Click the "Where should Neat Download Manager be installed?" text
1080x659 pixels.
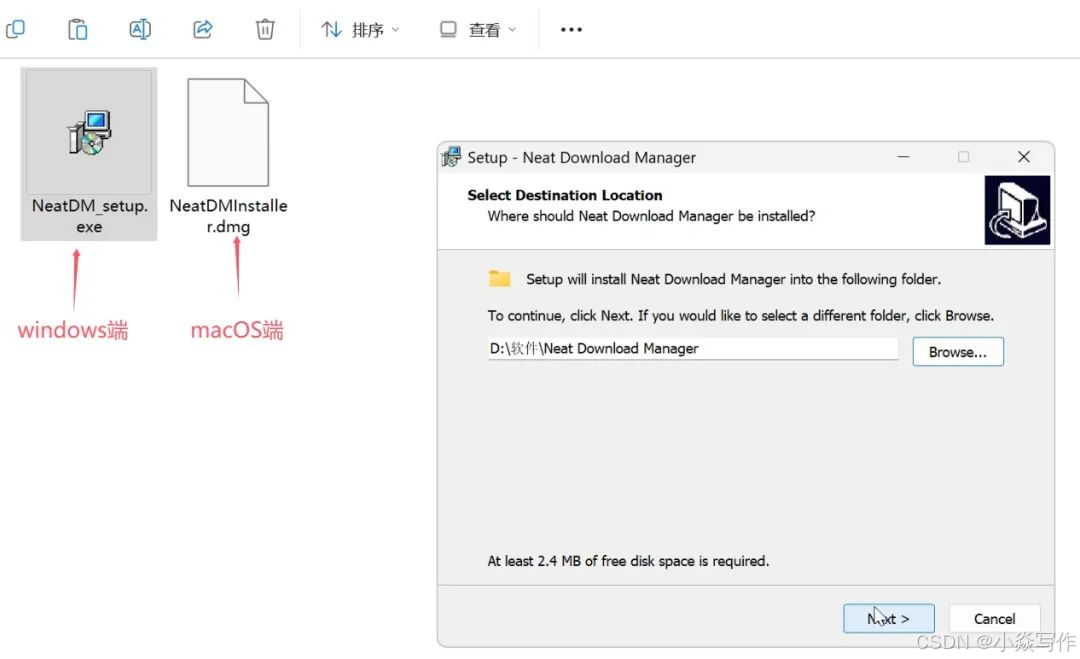click(x=651, y=216)
